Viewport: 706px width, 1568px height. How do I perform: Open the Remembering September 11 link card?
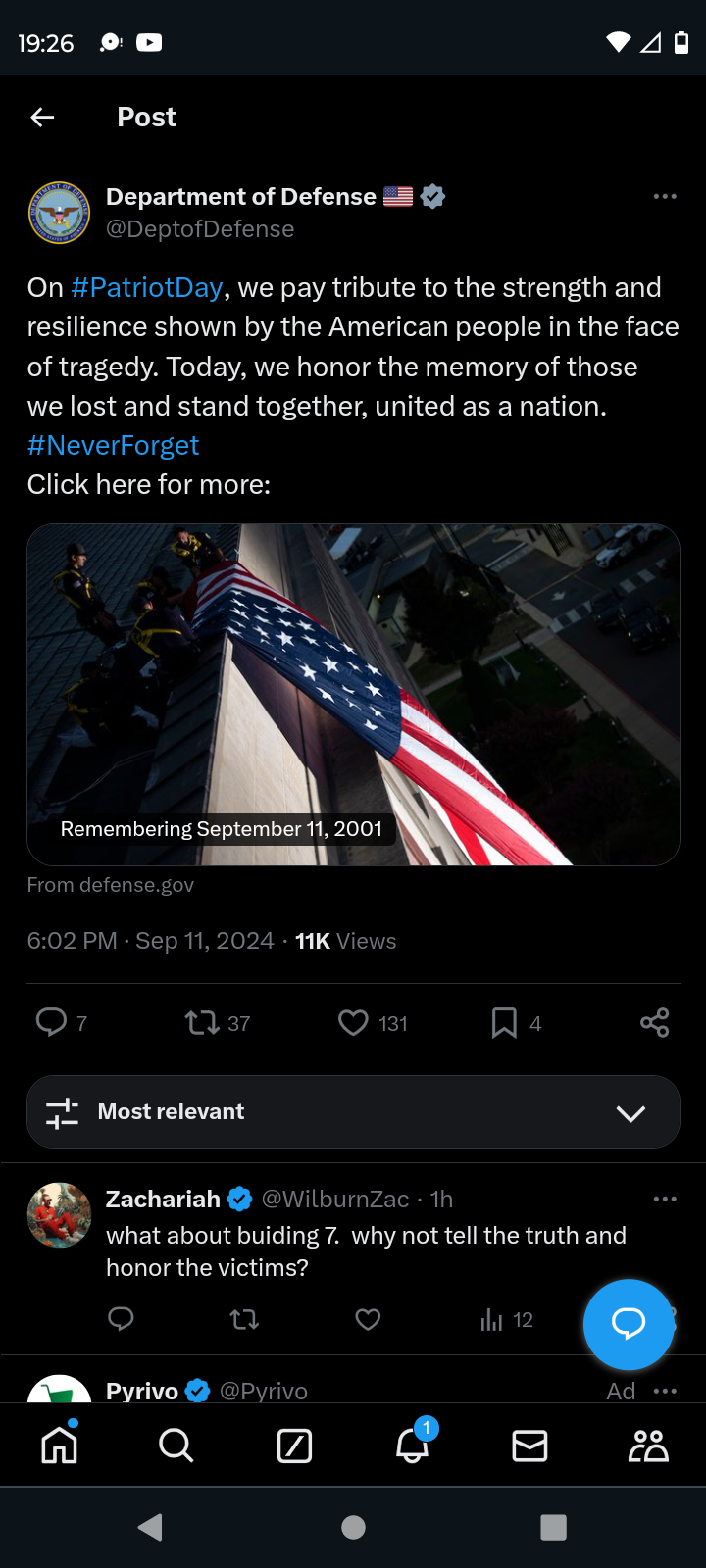(x=353, y=695)
